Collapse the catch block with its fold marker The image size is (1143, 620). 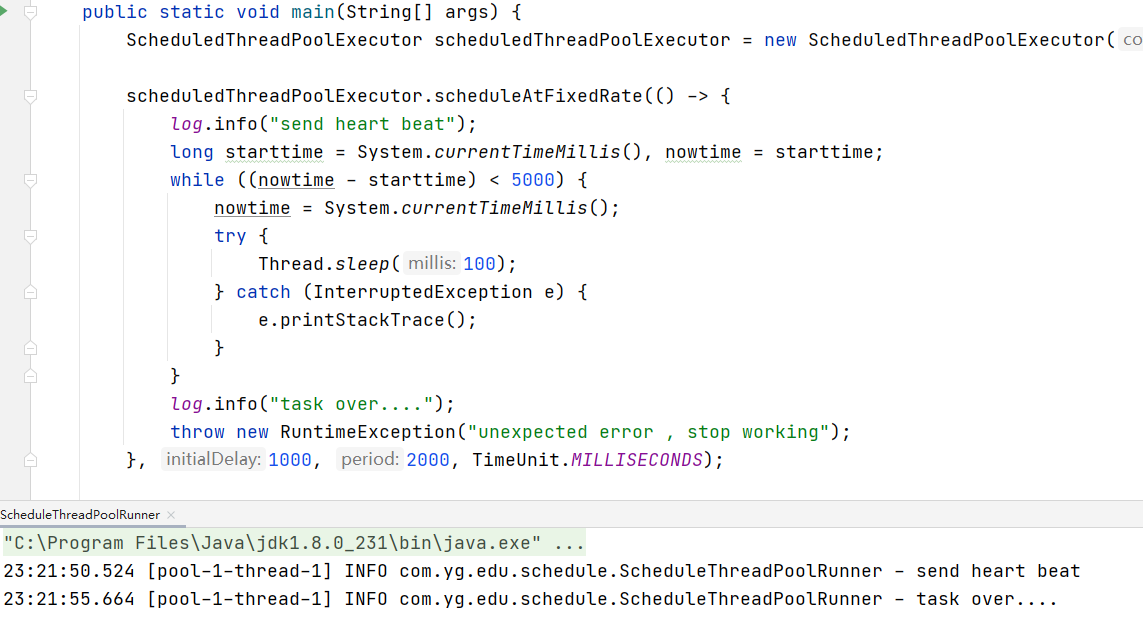30,292
